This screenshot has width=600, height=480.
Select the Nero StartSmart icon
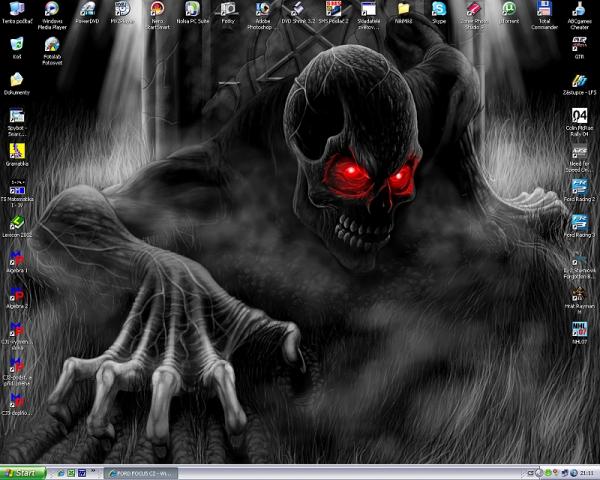pyautogui.click(x=156, y=10)
